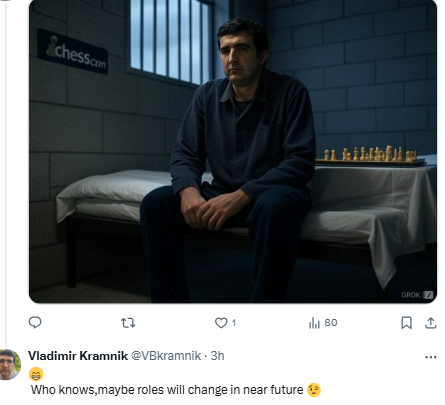
Task: Open the prison cell image full size
Action: click(233, 151)
